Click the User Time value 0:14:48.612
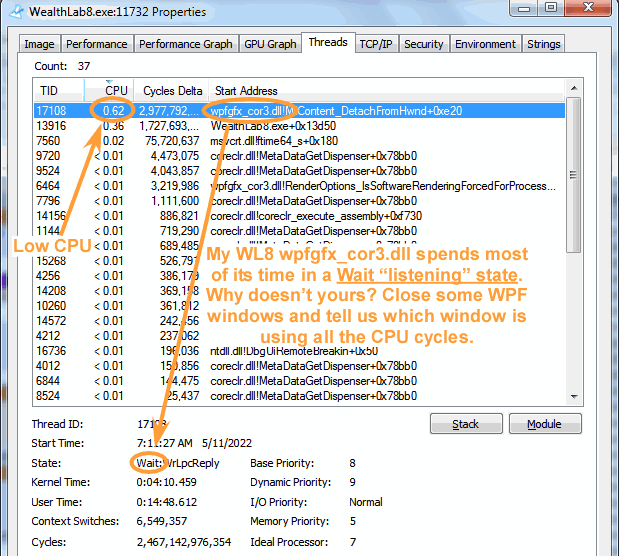 click(x=166, y=502)
